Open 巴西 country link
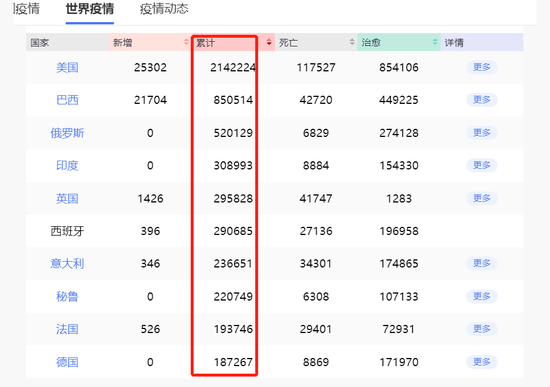Screen dimensions: 550x387 click(67, 100)
